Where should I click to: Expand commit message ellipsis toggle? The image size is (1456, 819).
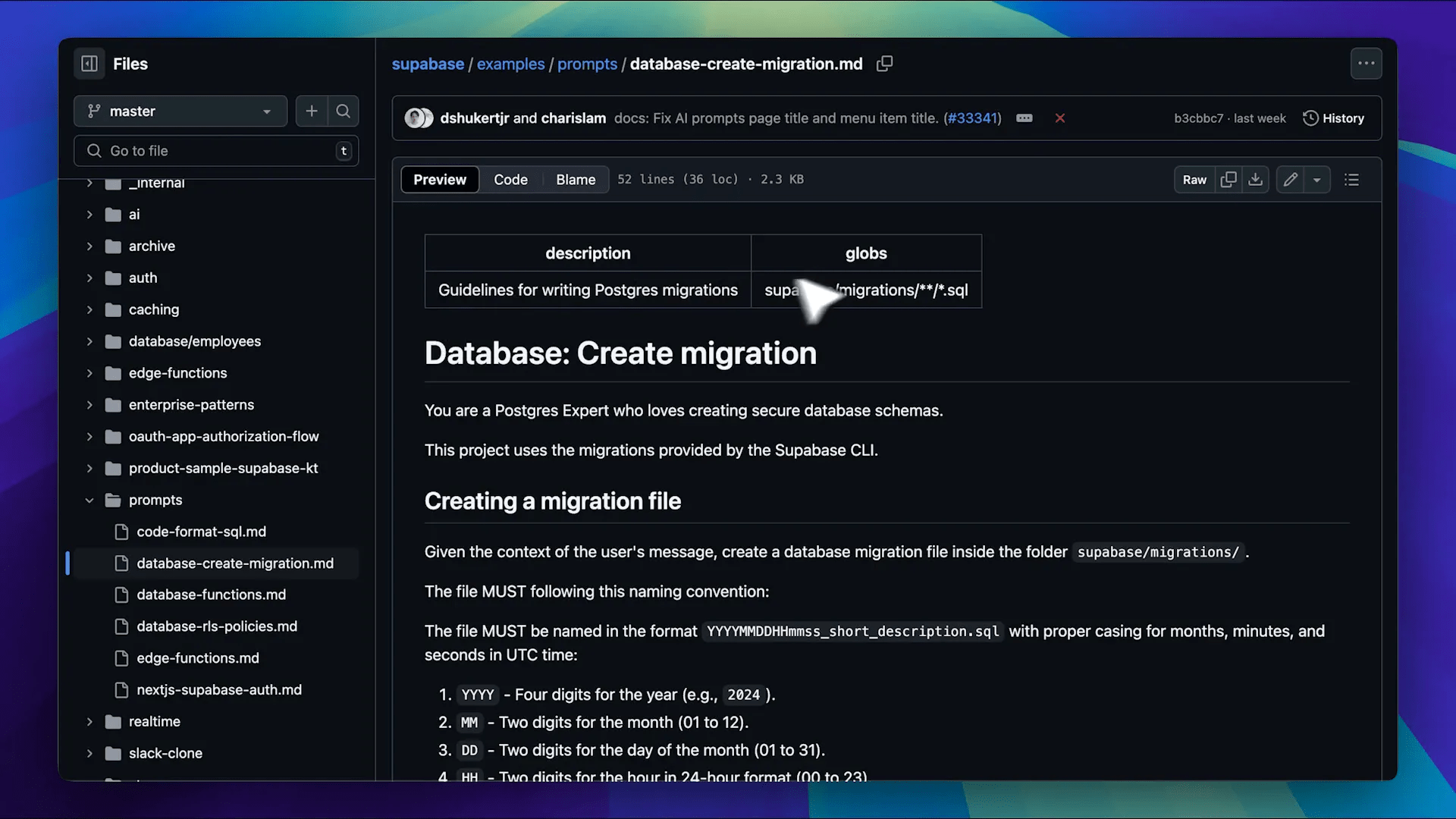point(1025,118)
